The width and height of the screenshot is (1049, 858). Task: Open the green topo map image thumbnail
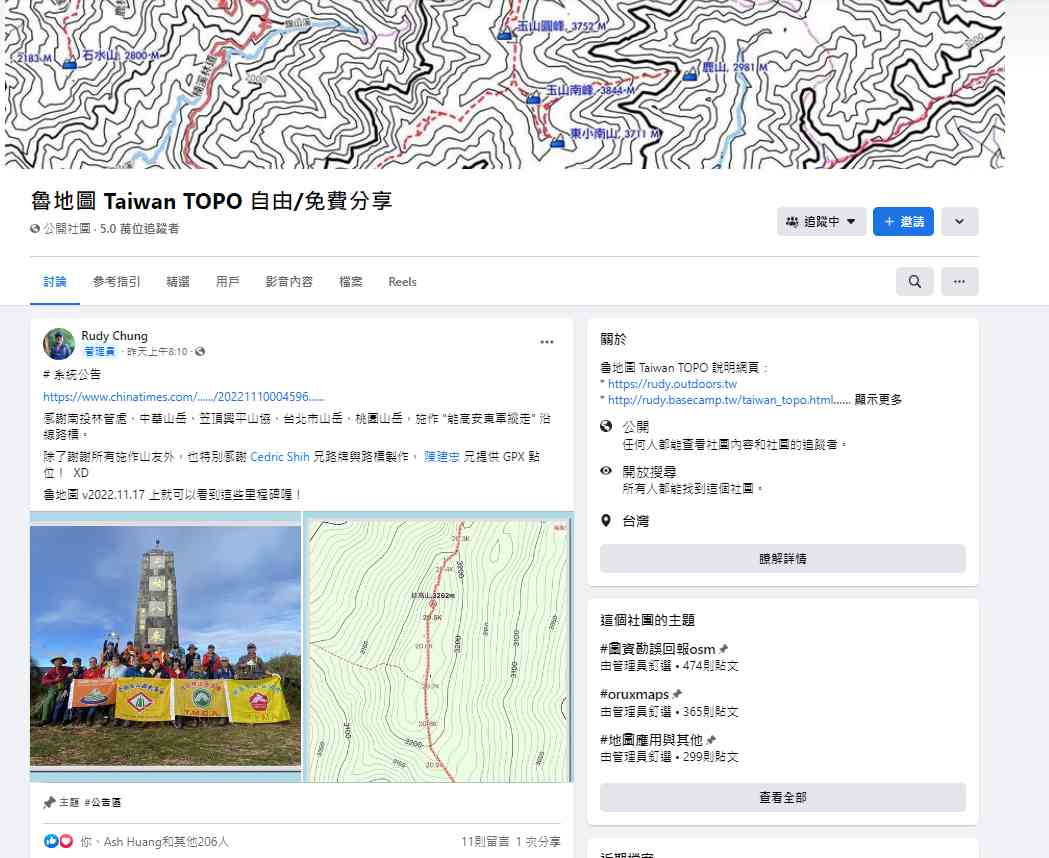[438, 646]
